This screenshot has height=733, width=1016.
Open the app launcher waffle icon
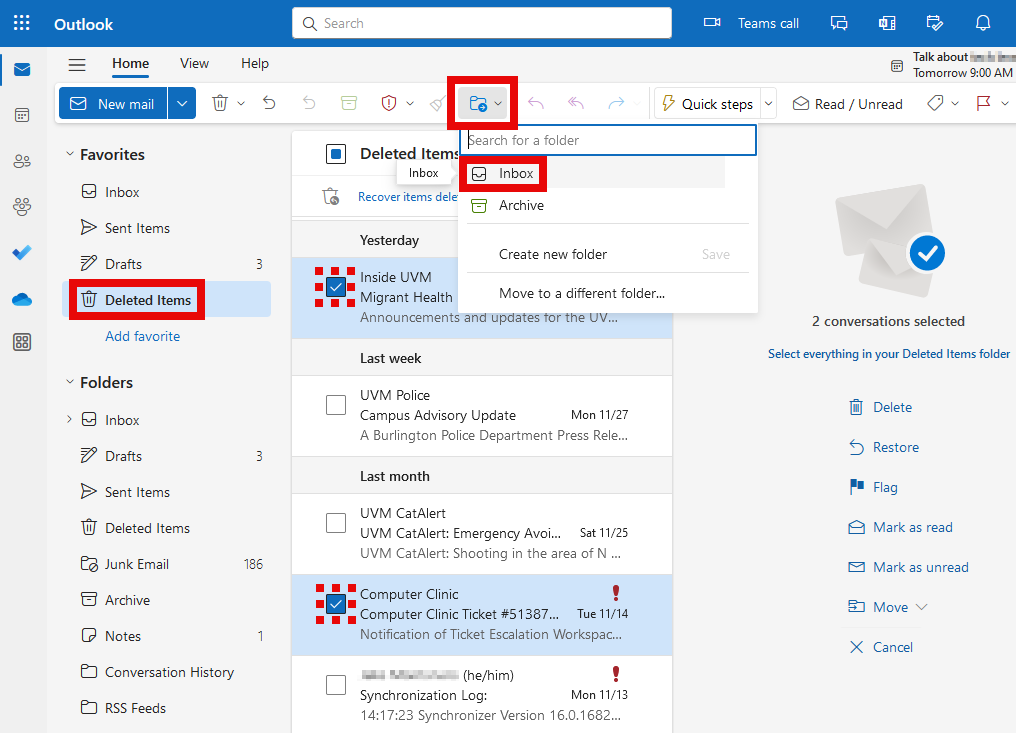click(22, 23)
